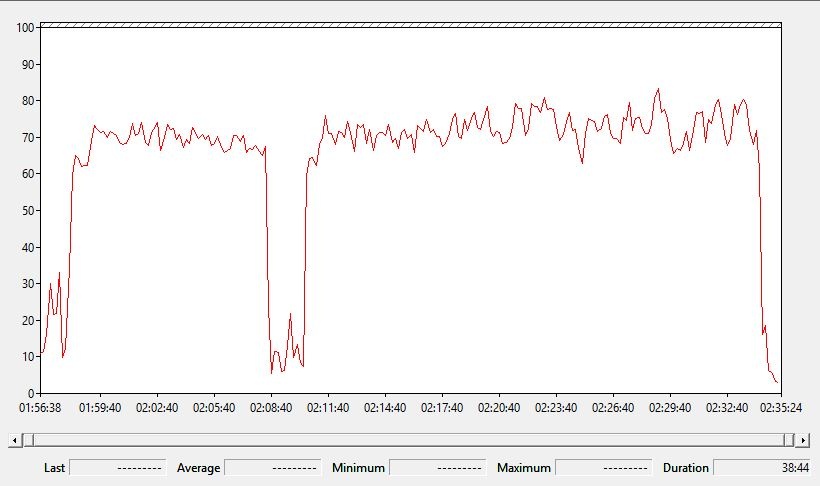Click the Minimum value field

click(438, 468)
